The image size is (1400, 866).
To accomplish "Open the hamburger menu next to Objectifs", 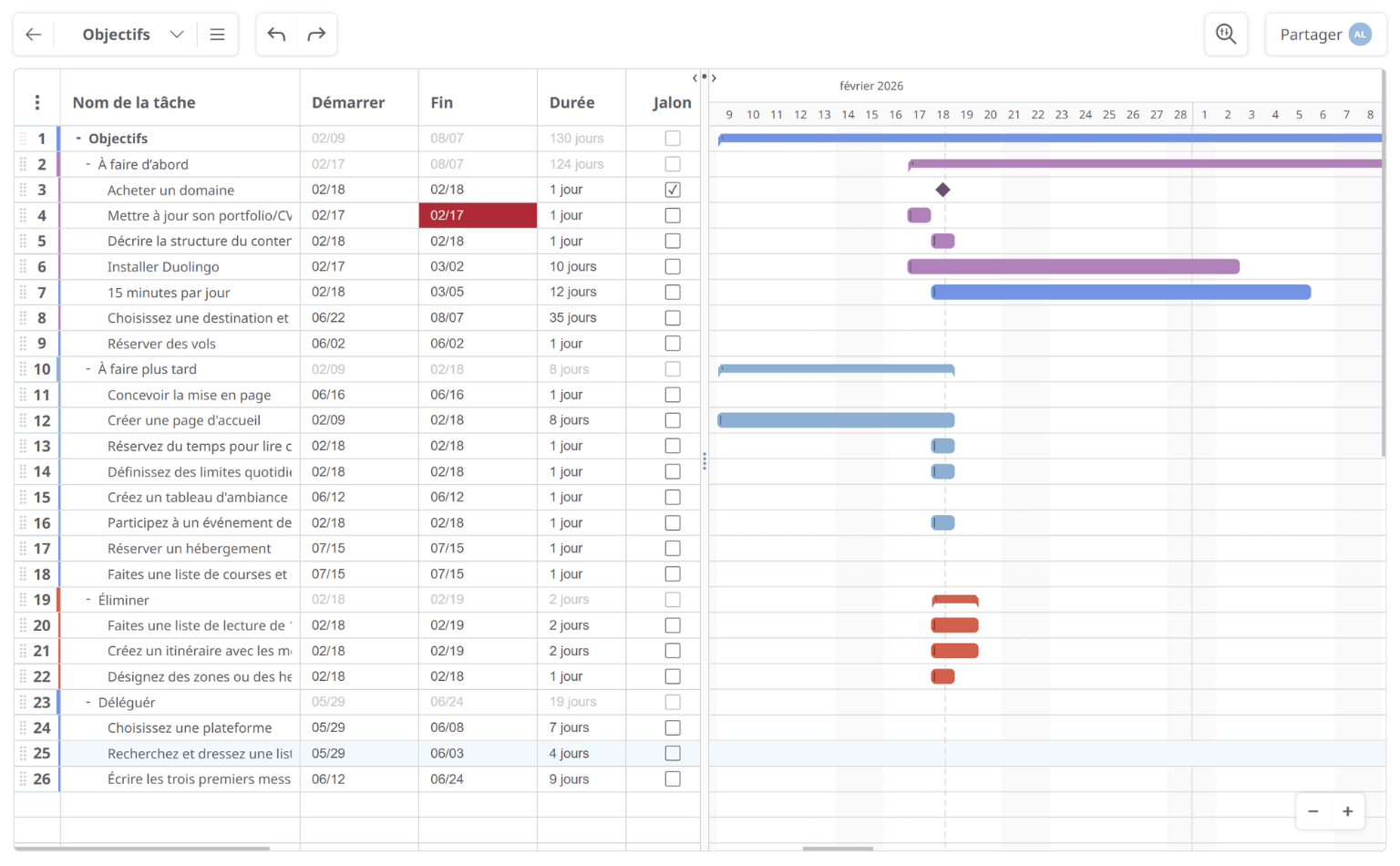I will [x=217, y=34].
